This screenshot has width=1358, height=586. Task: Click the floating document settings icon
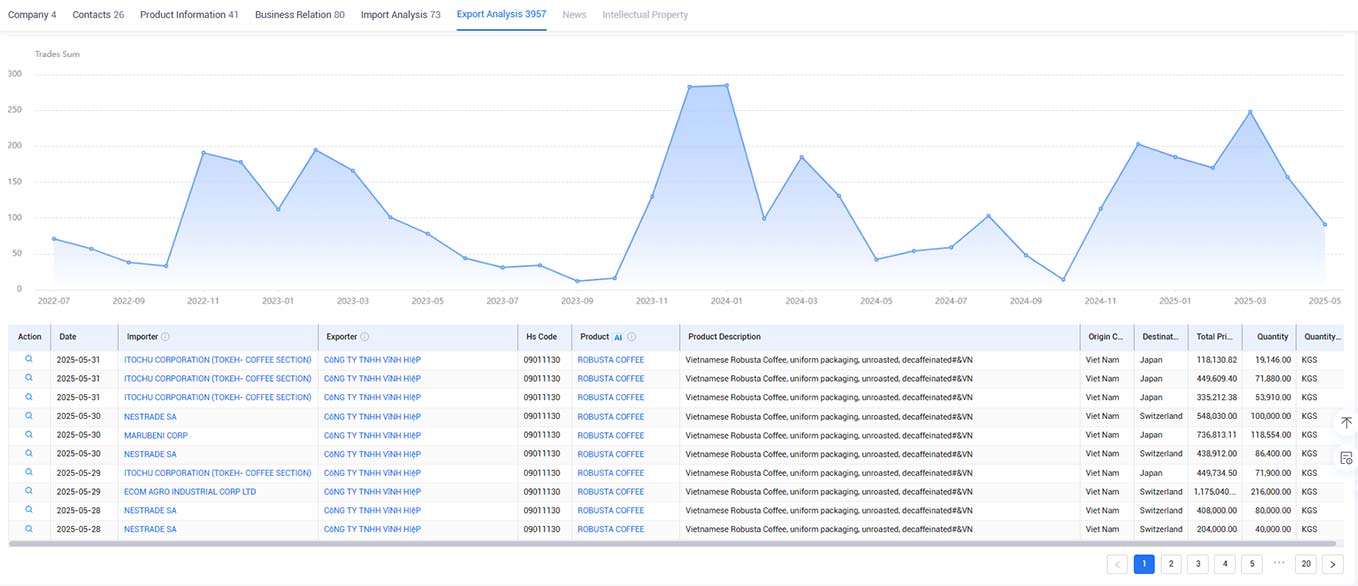(x=1346, y=457)
